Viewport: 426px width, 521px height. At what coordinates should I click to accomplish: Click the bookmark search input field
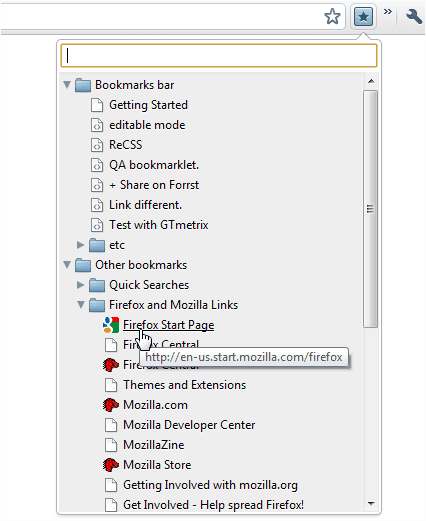tap(219, 56)
